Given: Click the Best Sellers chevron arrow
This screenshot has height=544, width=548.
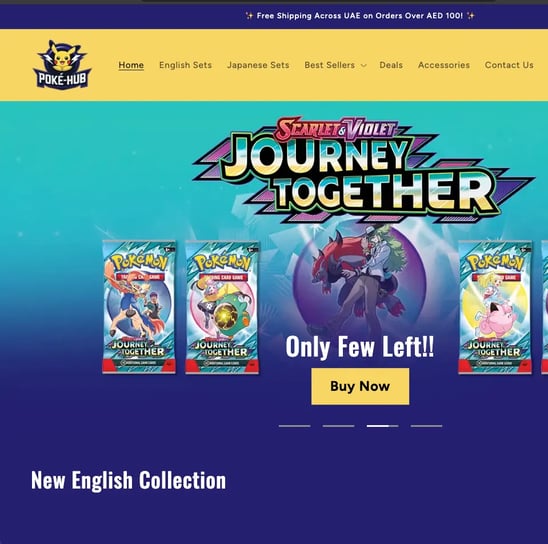Looking at the screenshot, I should pyautogui.click(x=363, y=65).
